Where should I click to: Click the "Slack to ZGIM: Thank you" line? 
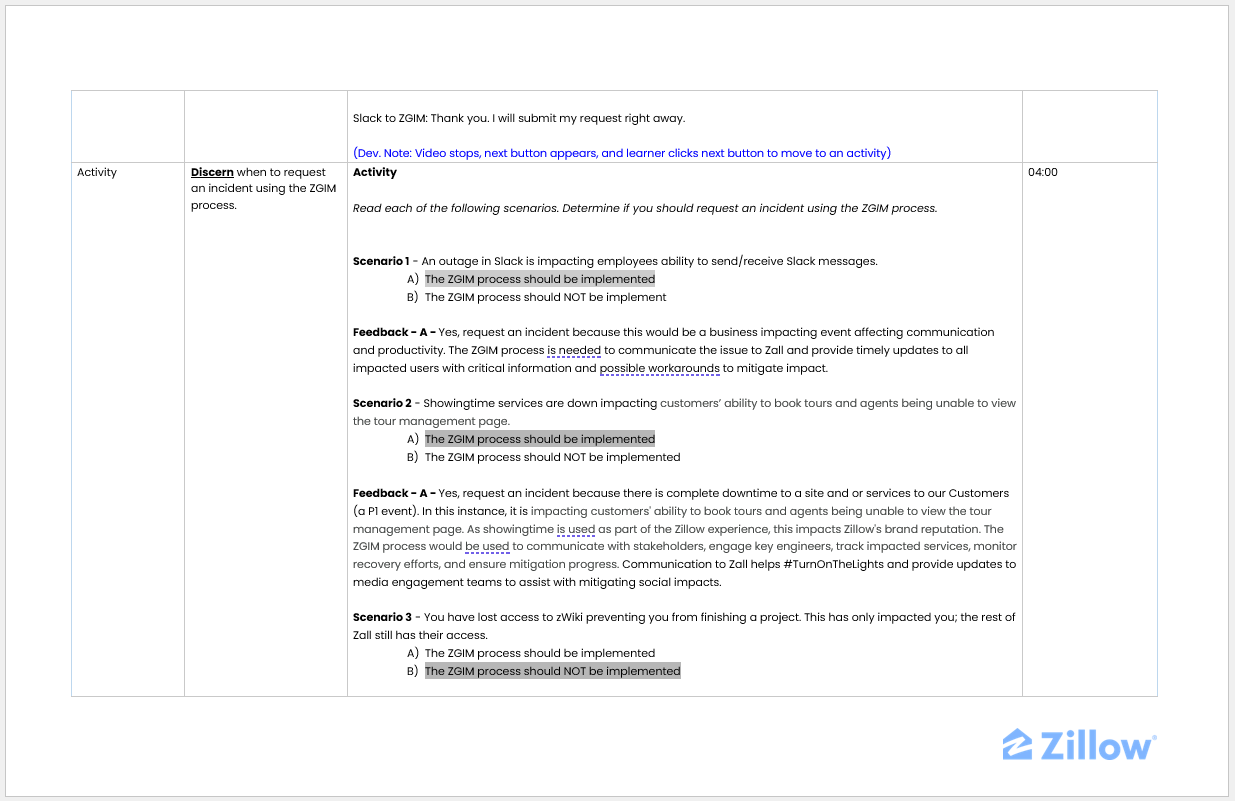(519, 118)
